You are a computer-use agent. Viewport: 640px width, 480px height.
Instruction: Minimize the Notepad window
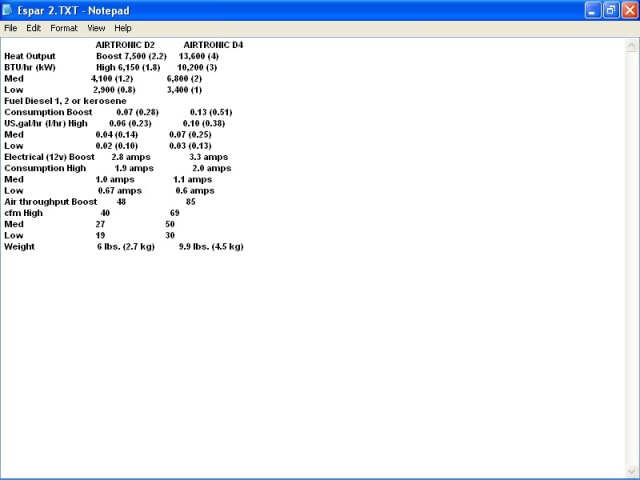pyautogui.click(x=593, y=10)
